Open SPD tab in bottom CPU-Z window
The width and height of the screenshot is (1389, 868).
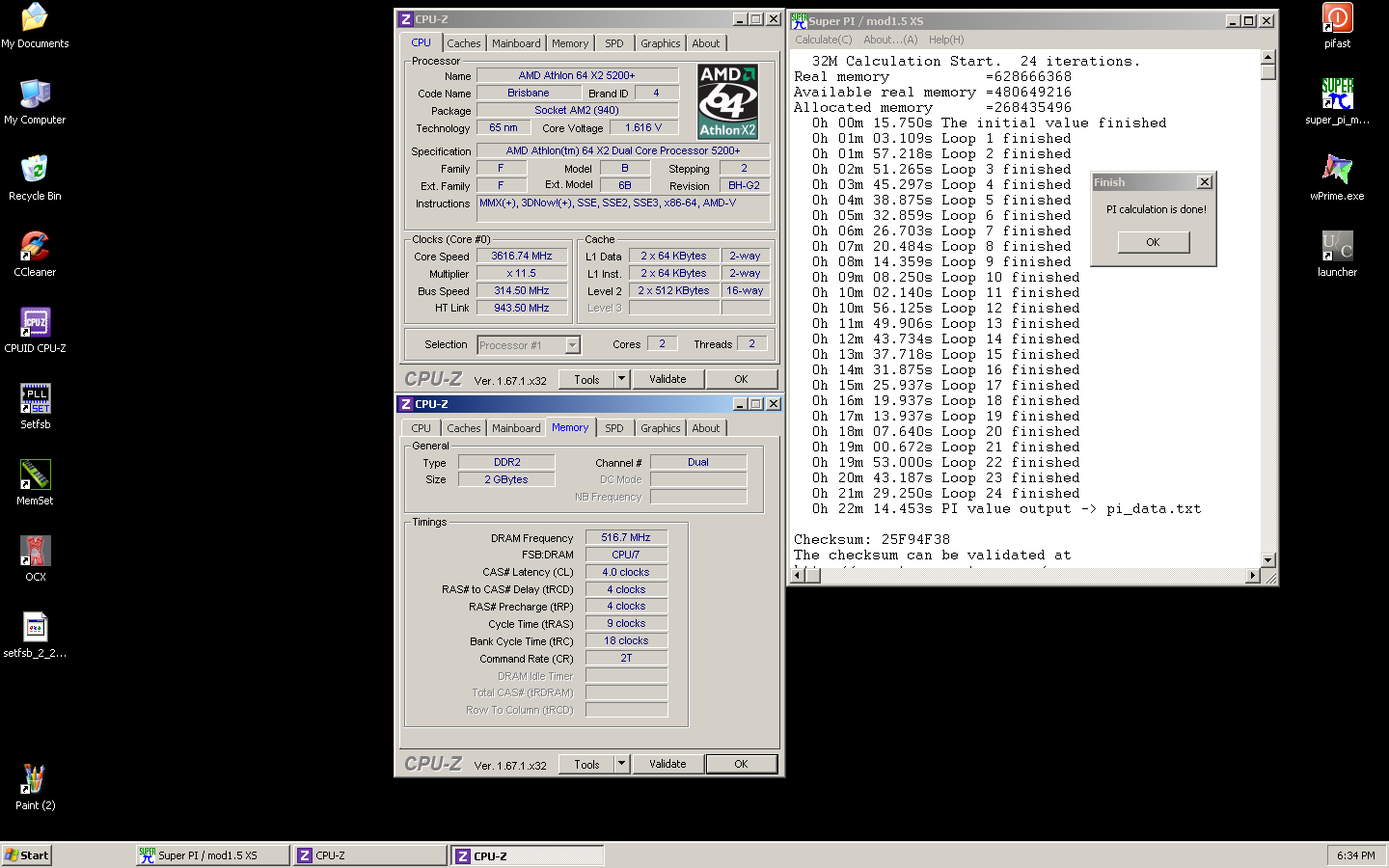pyautogui.click(x=614, y=428)
